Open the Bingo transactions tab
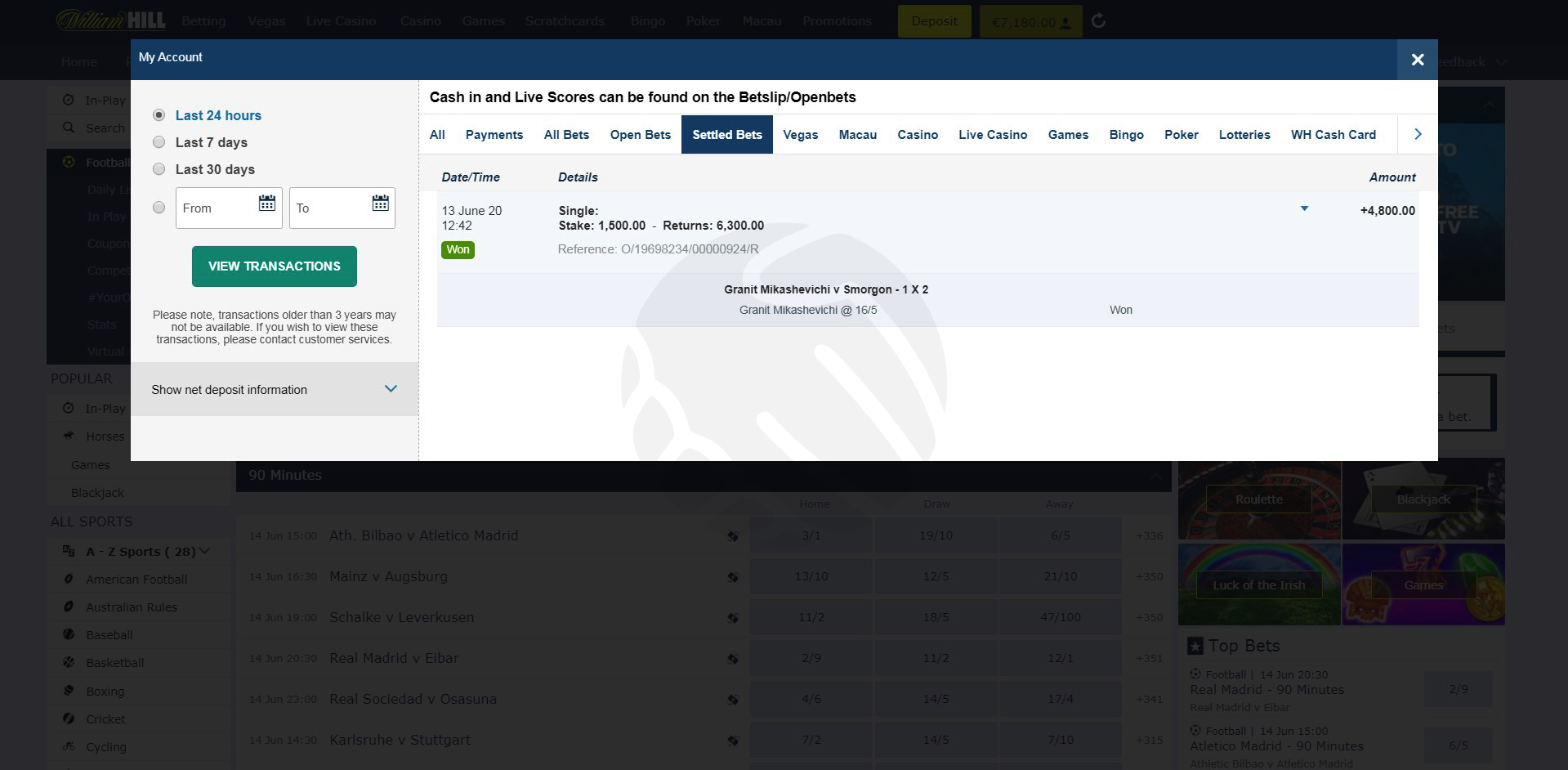This screenshot has height=770, width=1568. [x=1126, y=134]
